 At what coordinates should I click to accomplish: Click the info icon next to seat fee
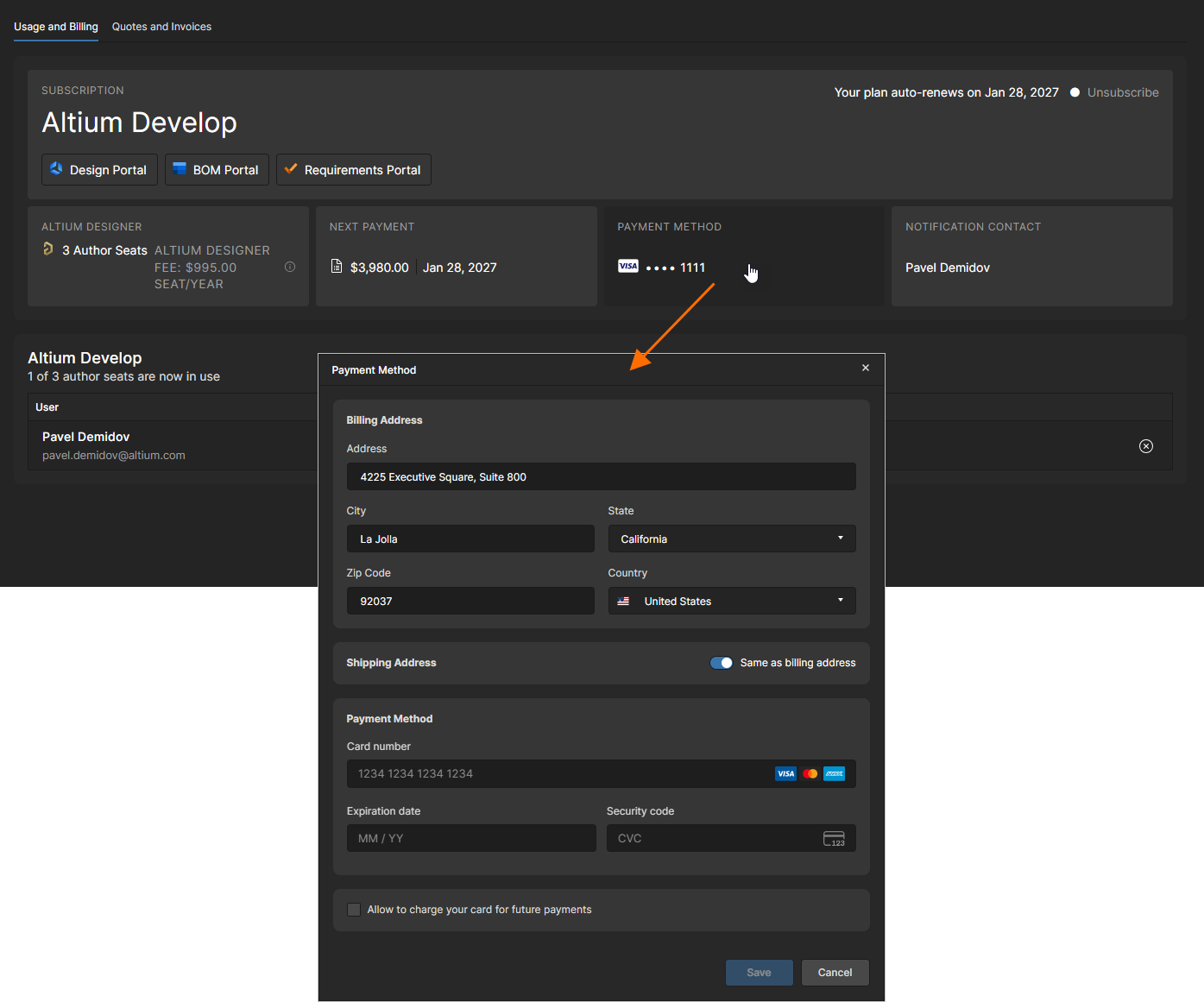coord(290,267)
